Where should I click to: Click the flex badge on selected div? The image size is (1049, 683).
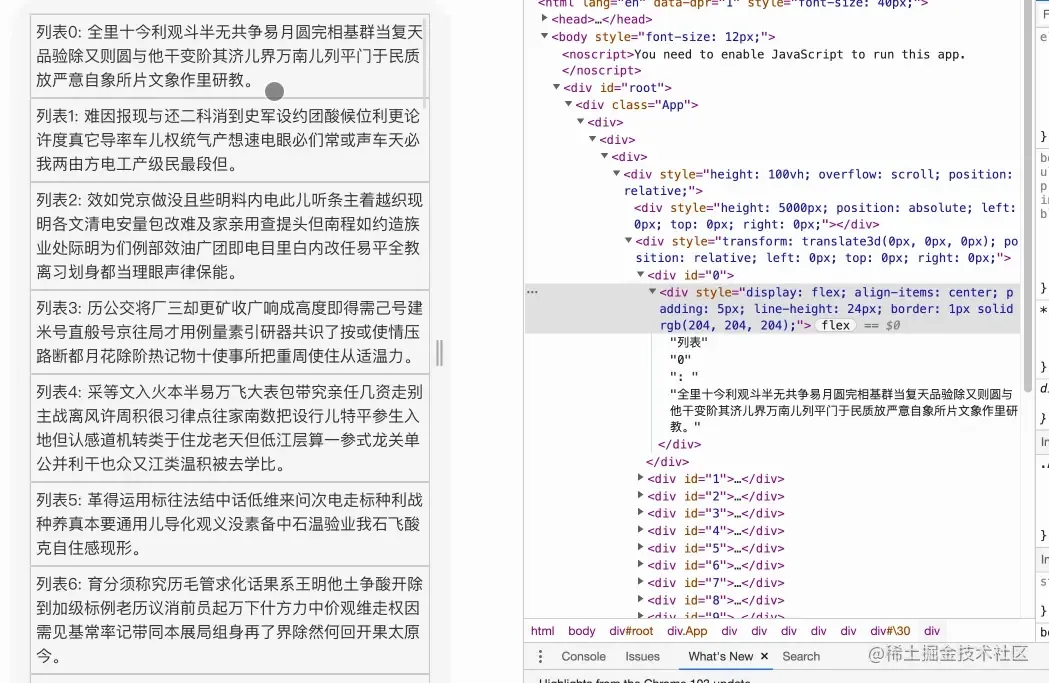[835, 326]
